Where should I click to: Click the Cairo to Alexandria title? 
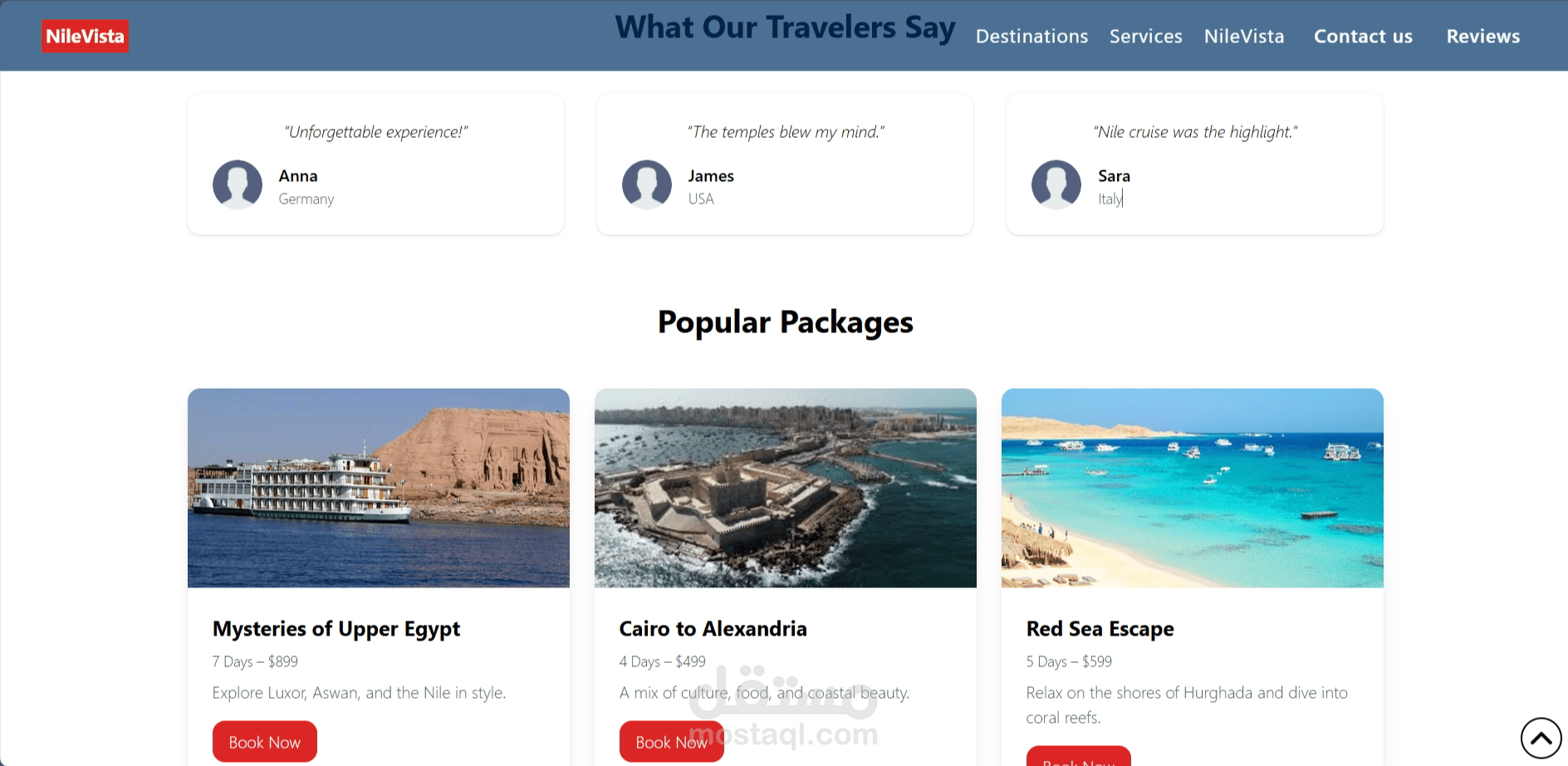pyautogui.click(x=713, y=629)
